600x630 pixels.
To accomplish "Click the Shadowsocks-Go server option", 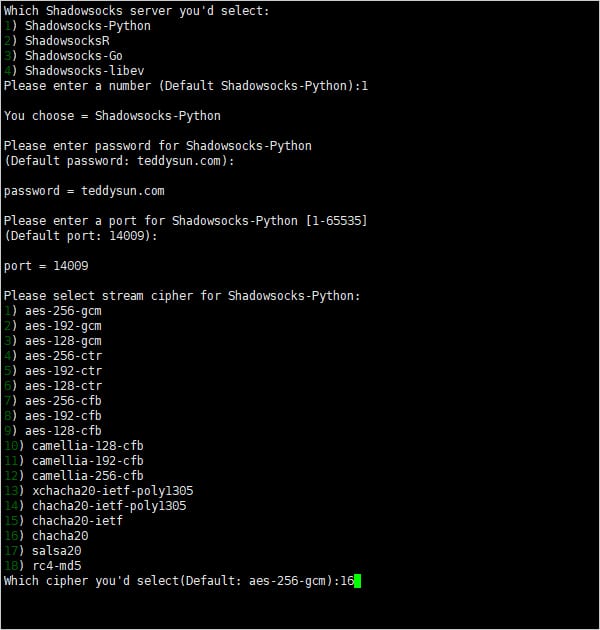I will pyautogui.click(x=73, y=56).
